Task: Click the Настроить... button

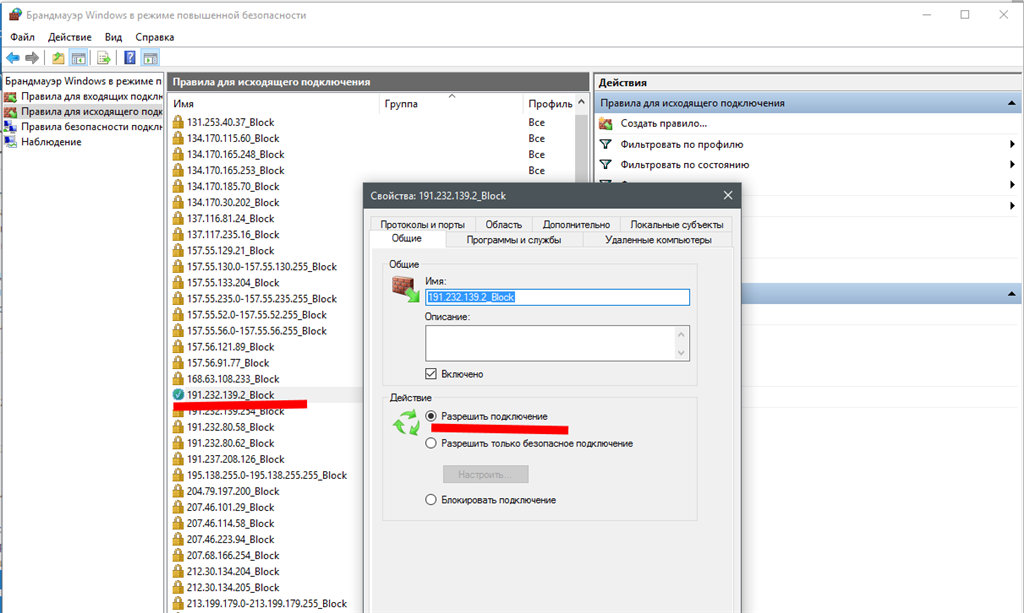Action: (485, 474)
